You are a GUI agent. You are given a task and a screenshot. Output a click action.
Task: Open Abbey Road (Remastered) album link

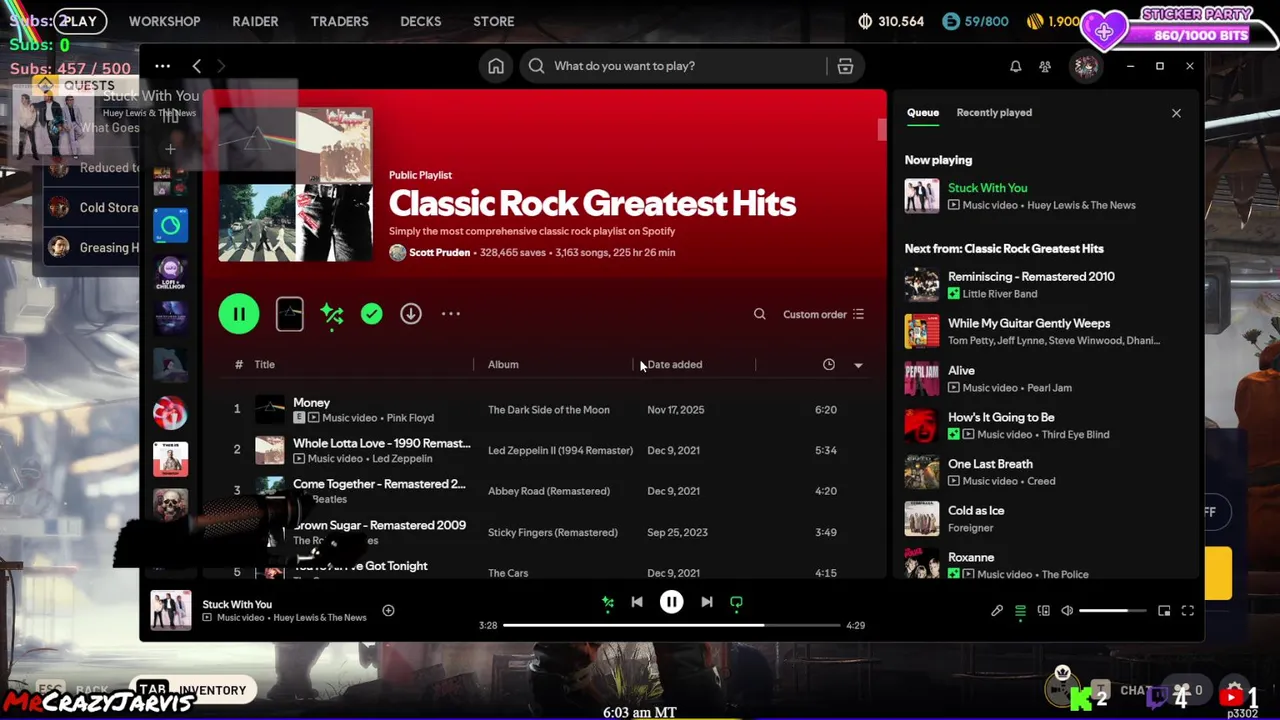[x=548, y=491]
